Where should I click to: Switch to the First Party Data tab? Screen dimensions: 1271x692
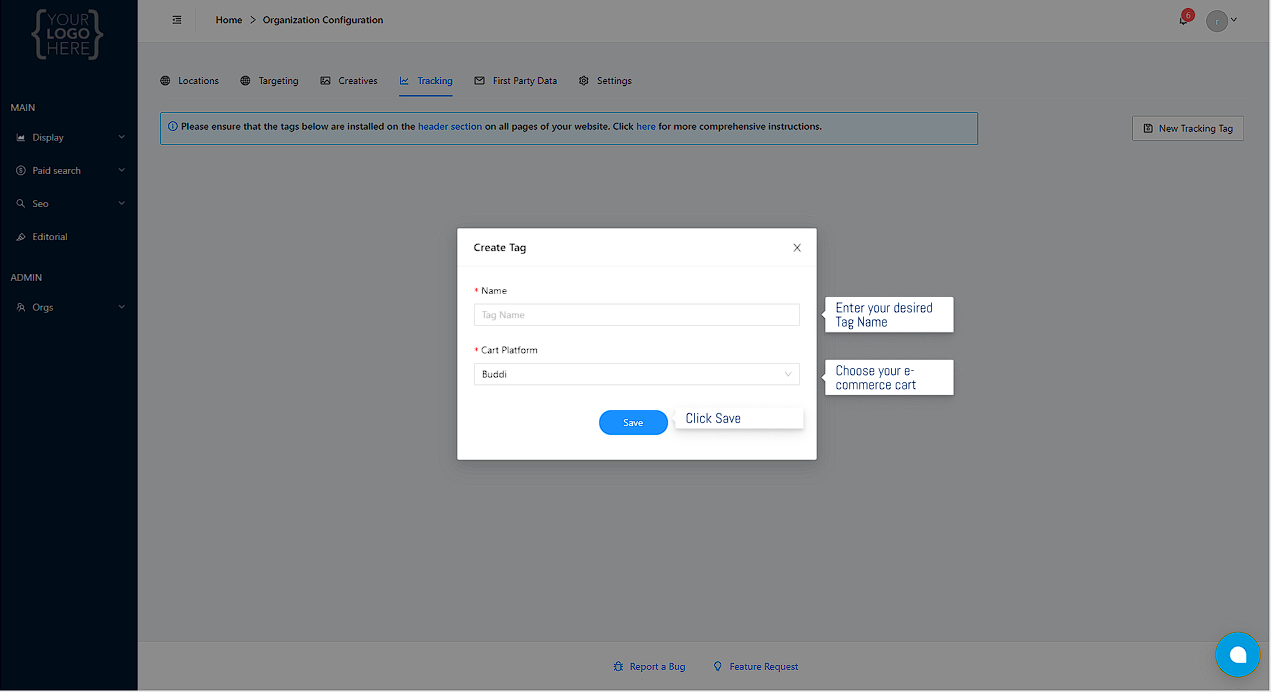(x=516, y=81)
